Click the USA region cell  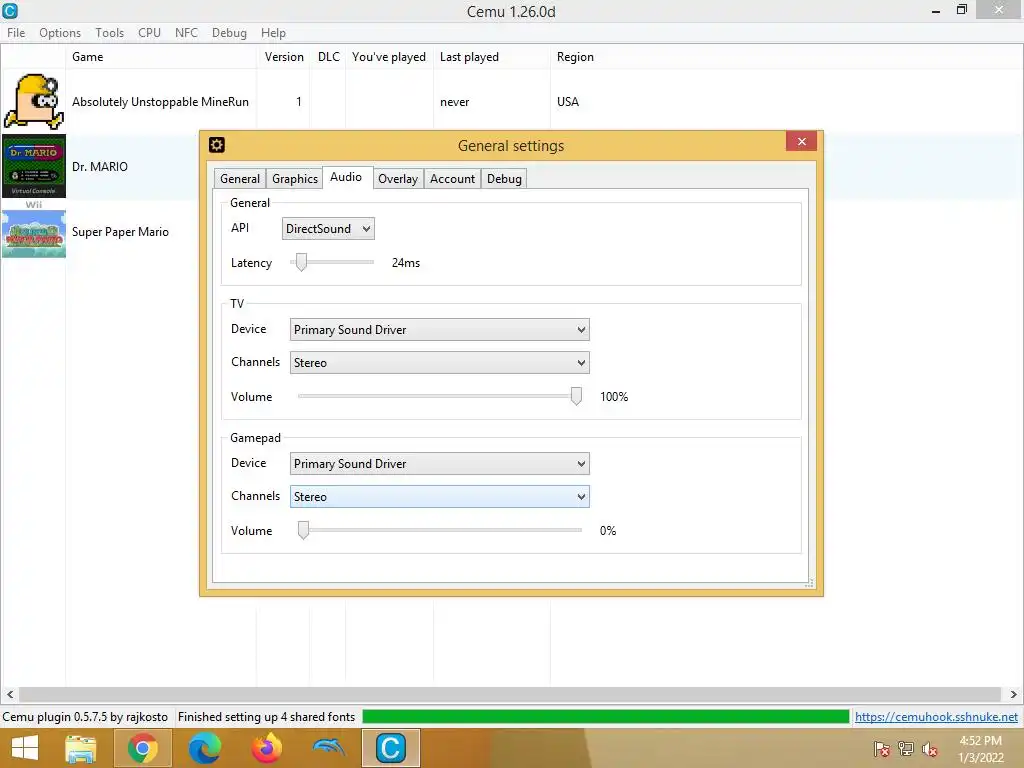pos(568,102)
